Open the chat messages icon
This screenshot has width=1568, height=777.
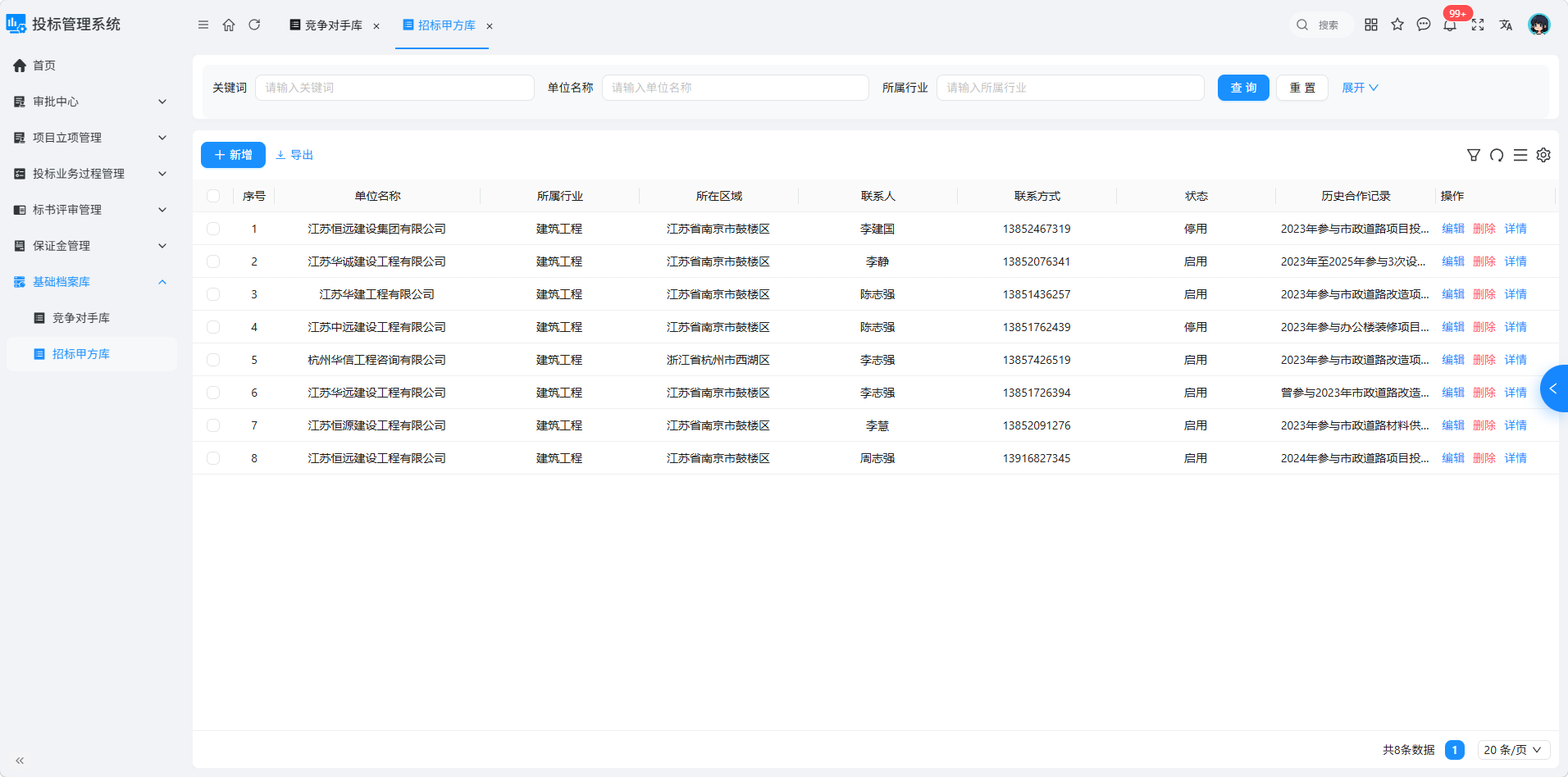1424,25
